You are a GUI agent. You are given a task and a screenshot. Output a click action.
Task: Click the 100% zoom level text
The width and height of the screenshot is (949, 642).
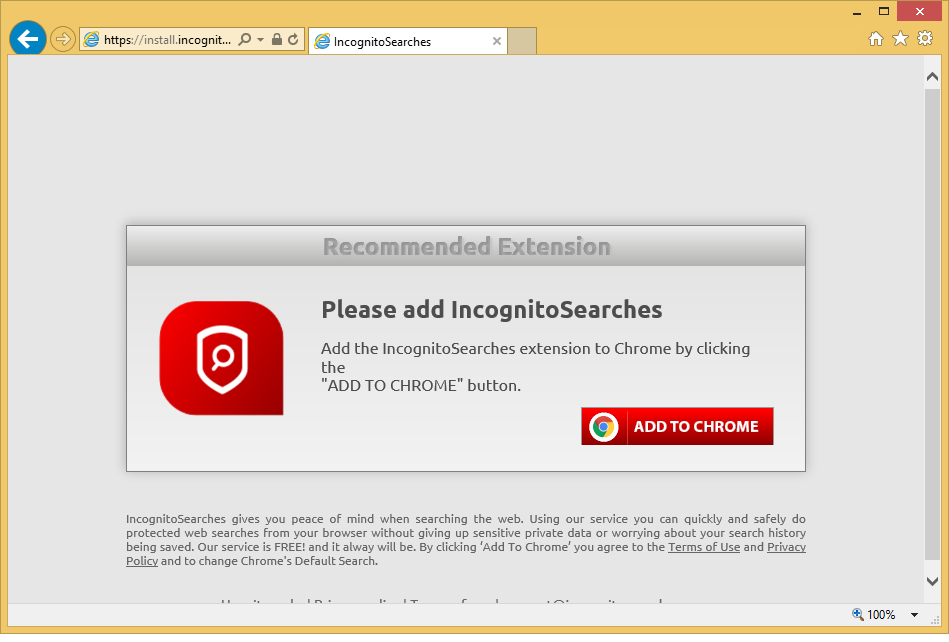tap(881, 615)
